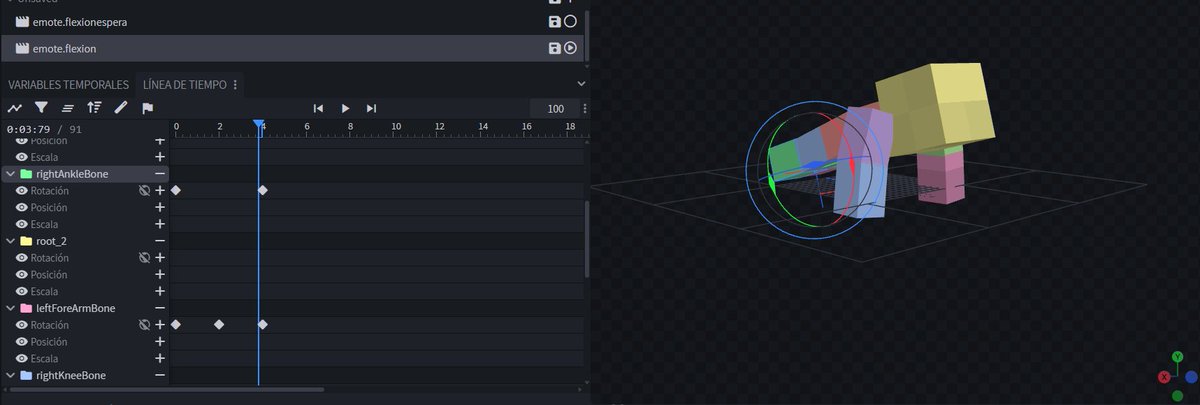Remove root_2 from the timeline
The image size is (1200, 405).
160,241
